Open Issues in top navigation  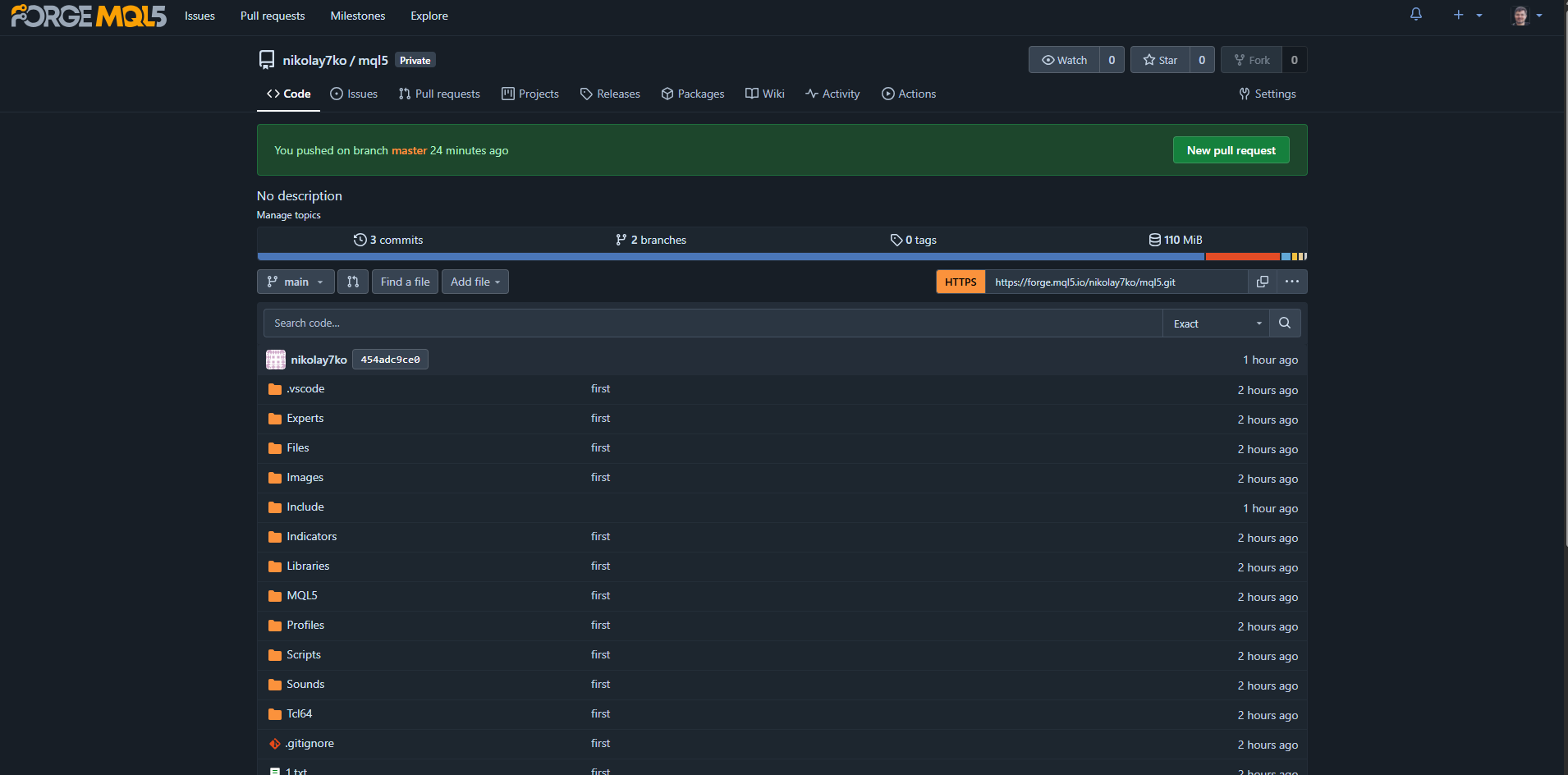[x=199, y=16]
